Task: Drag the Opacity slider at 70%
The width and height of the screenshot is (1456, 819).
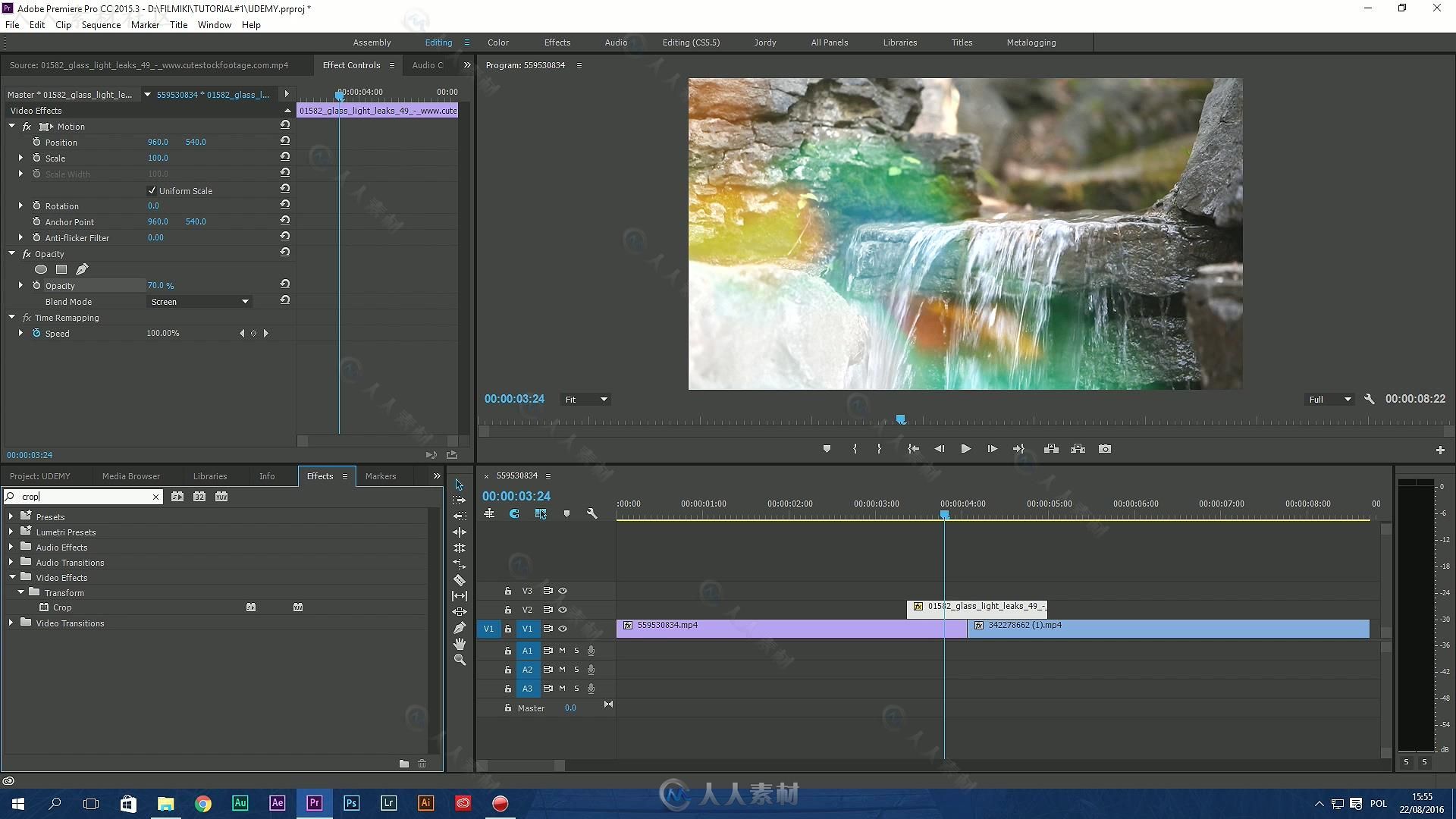Action: pos(159,285)
